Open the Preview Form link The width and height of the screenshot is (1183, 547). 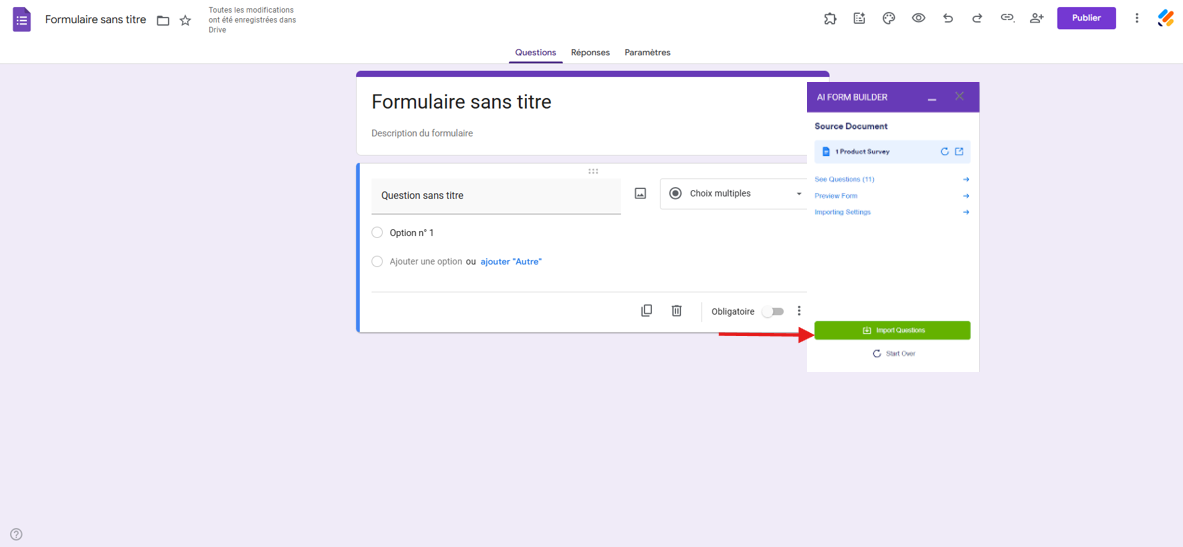click(836, 196)
